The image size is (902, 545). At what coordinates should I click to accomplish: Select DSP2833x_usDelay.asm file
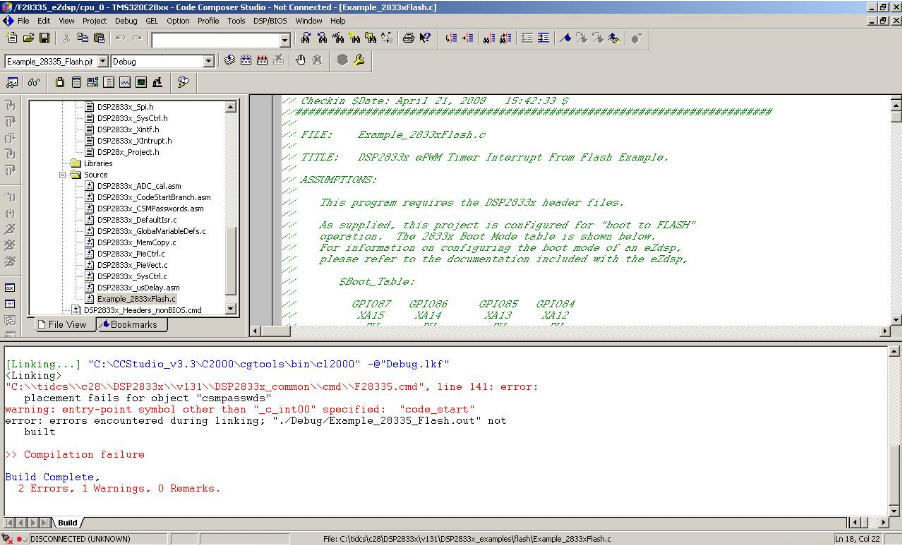tap(138, 288)
